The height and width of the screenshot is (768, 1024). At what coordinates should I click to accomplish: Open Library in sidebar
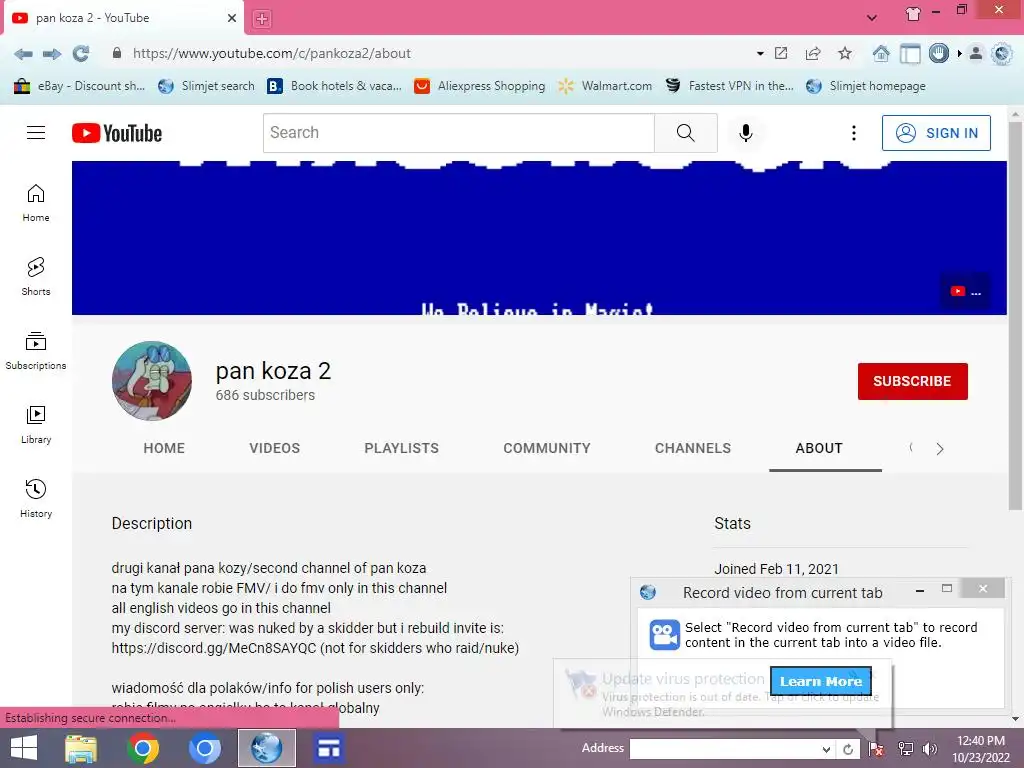pos(36,424)
